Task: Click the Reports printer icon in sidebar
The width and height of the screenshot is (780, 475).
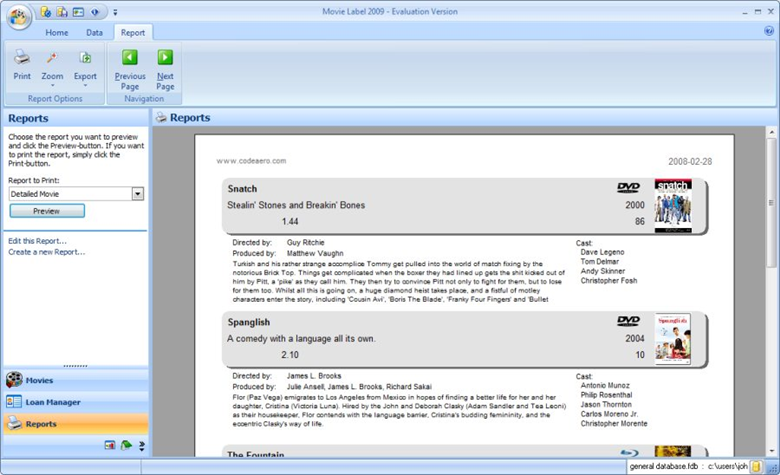Action: [x=14, y=423]
